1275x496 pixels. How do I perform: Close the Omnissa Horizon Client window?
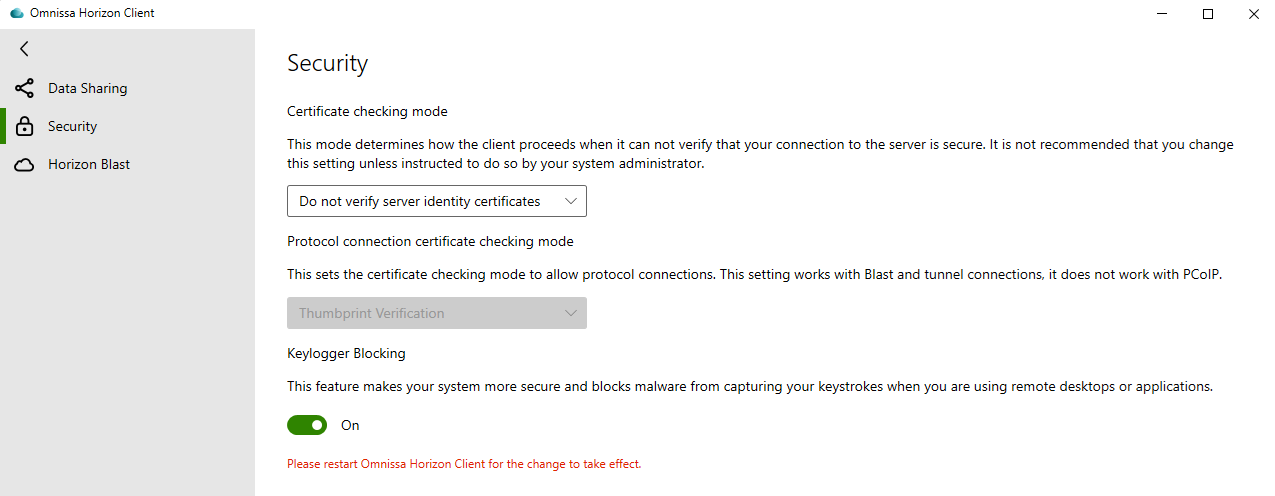pyautogui.click(x=1253, y=14)
